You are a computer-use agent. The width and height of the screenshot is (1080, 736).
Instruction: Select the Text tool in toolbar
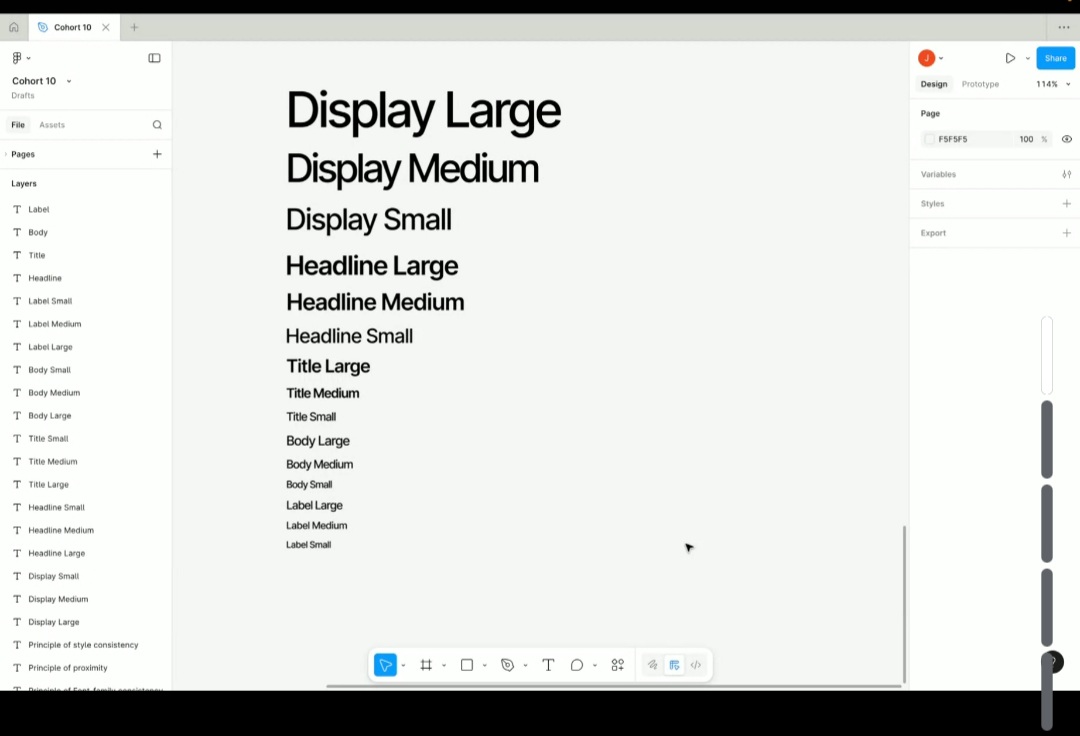point(548,665)
